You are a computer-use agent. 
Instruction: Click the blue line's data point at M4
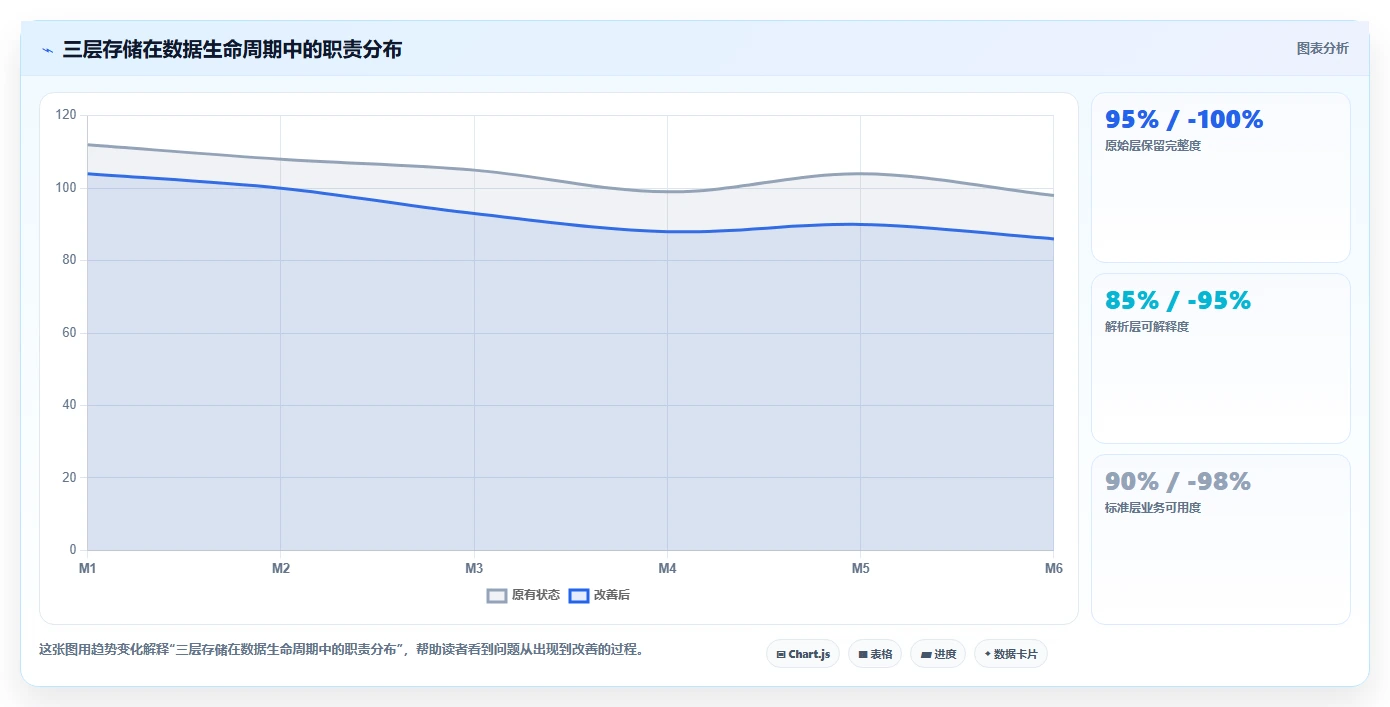coord(667,231)
